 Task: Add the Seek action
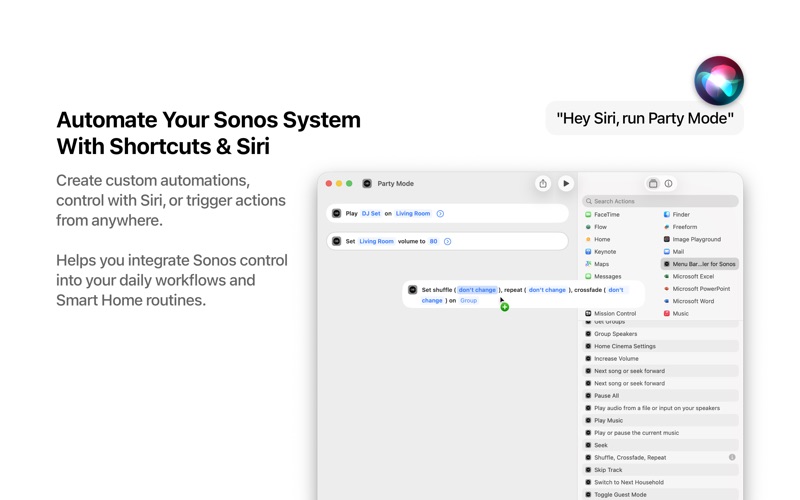[x=661, y=445]
